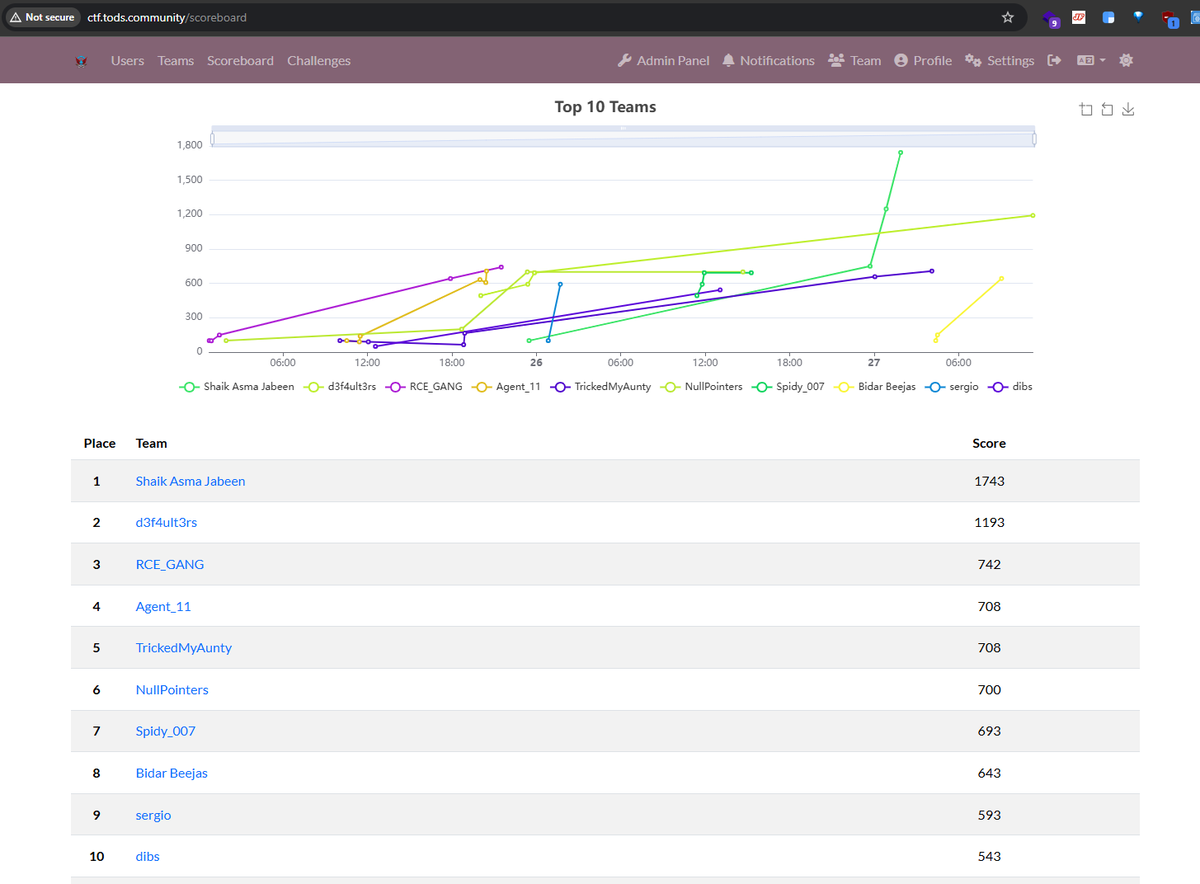Bookmark page with star icon
Viewport: 1200px width, 884px height.
click(1008, 17)
